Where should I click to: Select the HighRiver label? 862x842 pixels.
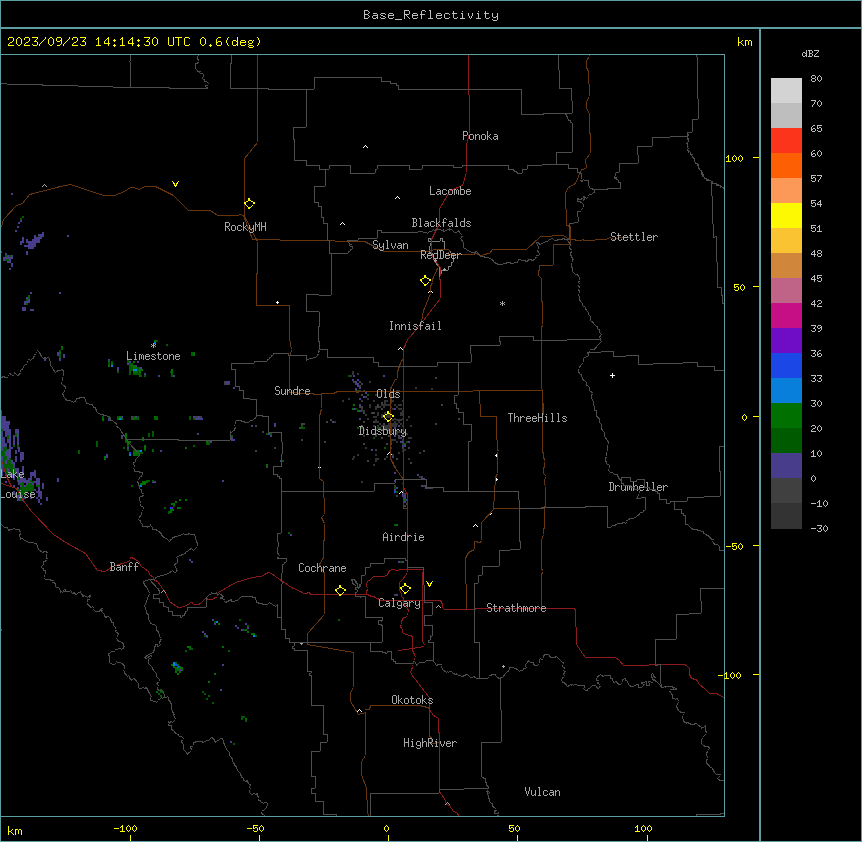click(x=430, y=743)
